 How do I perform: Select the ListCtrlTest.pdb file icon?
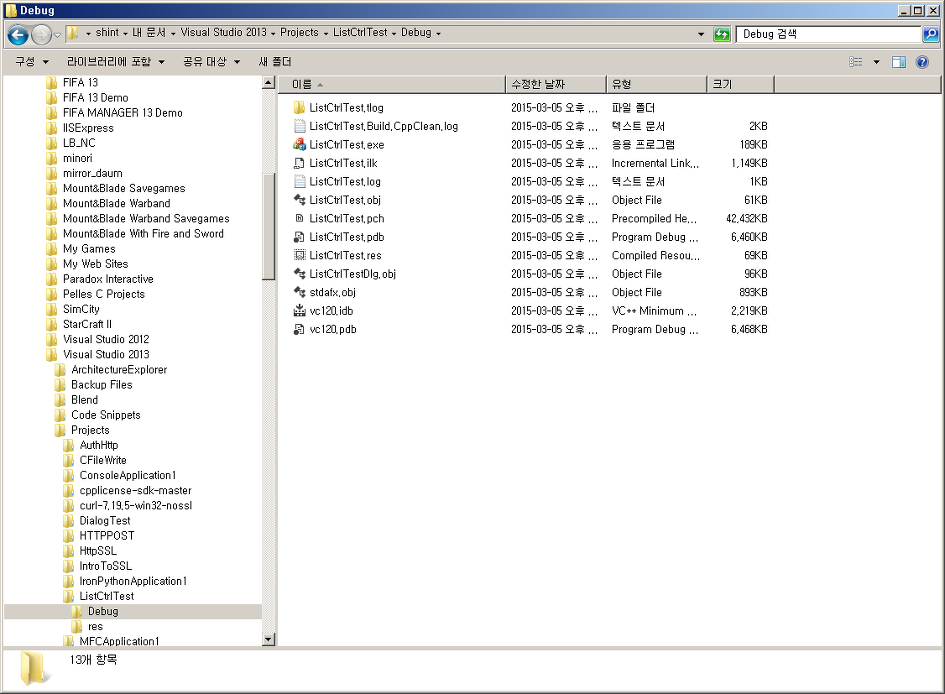point(300,237)
